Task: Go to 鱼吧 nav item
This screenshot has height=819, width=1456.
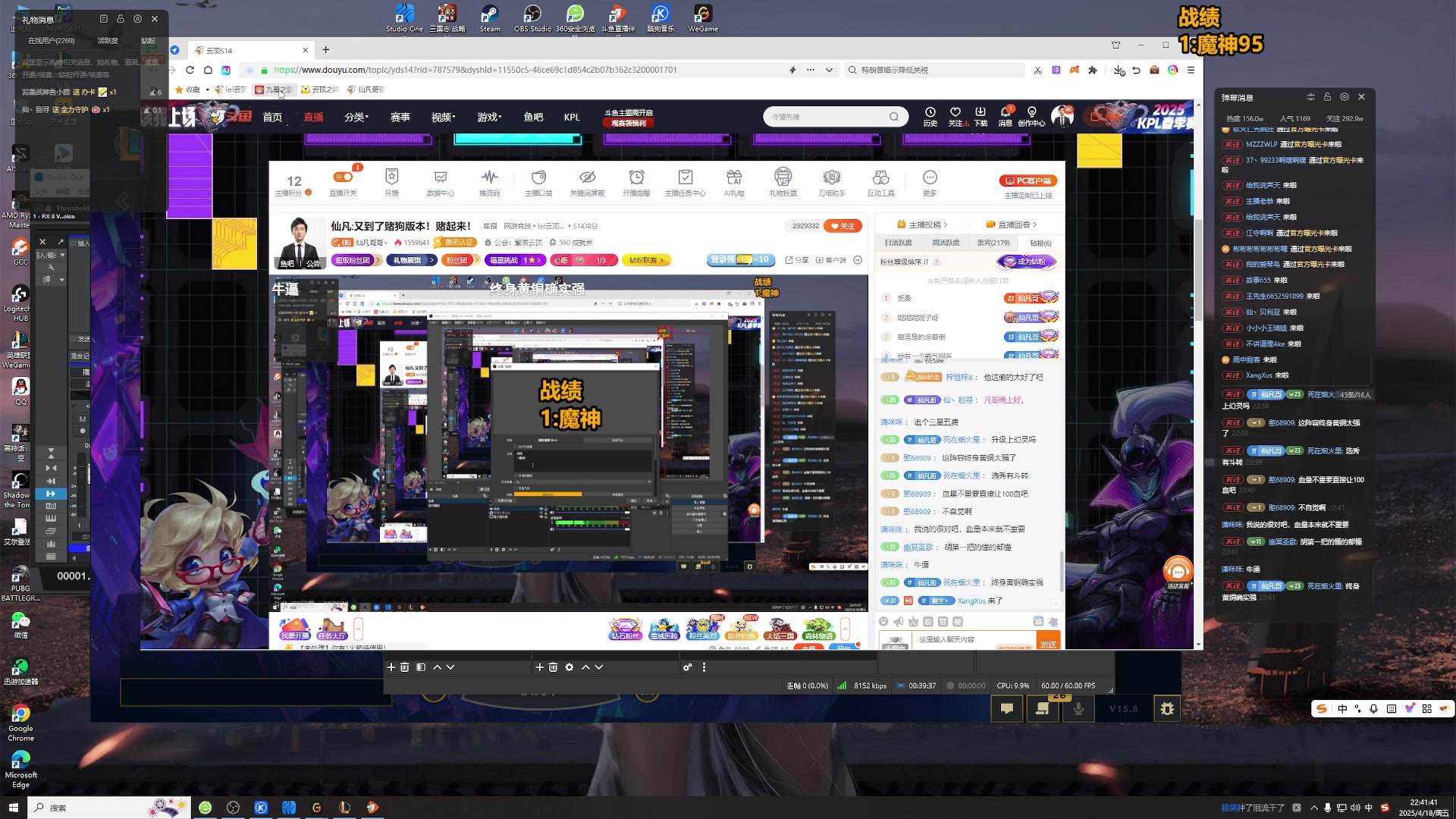Action: 533,117
